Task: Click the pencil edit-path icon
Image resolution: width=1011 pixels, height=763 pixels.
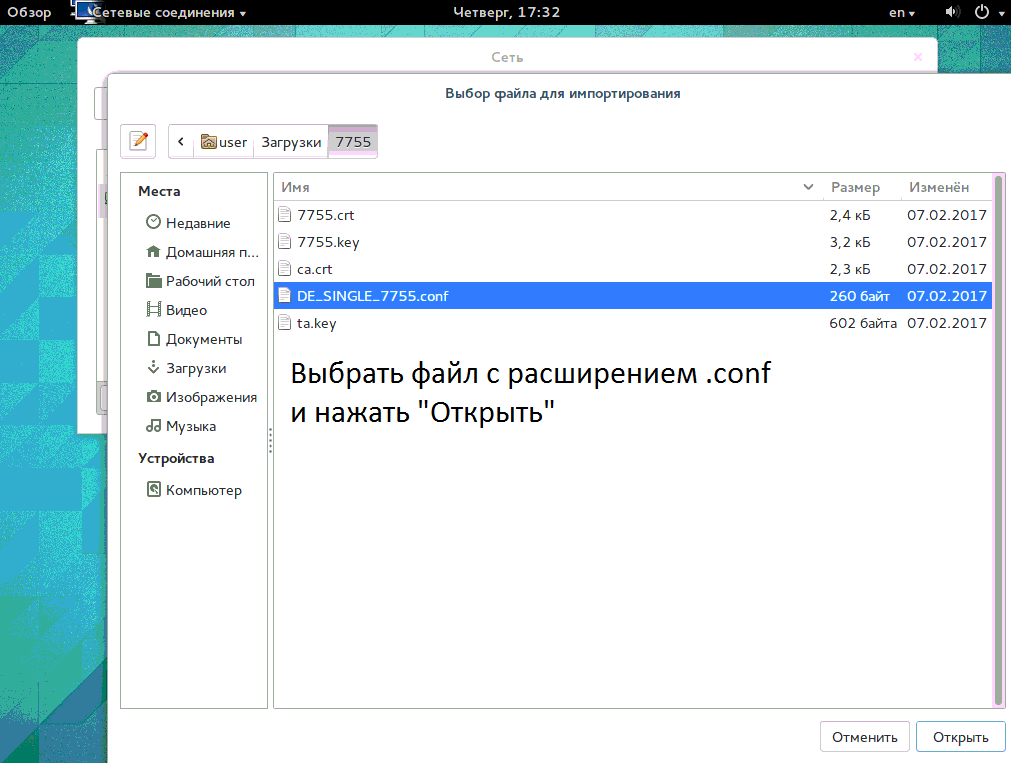Action: [x=138, y=141]
